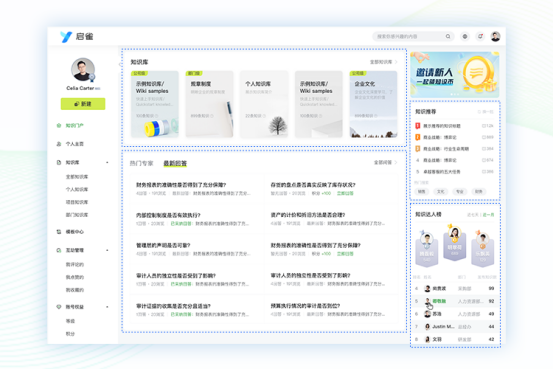Click the 知识门户 sidebar icon

pyautogui.click(x=59, y=125)
